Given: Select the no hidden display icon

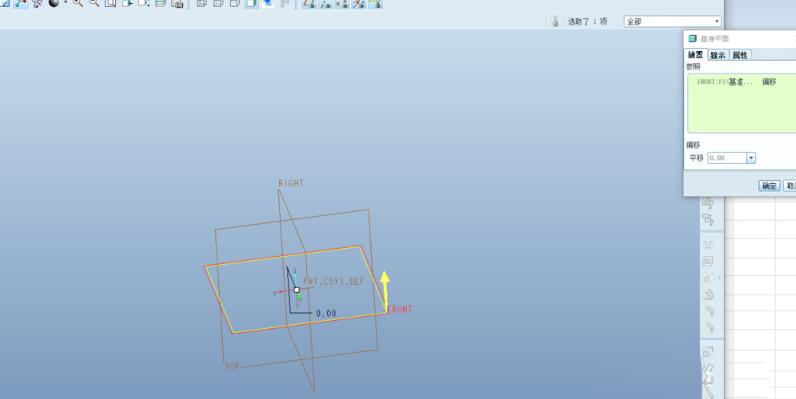Looking at the screenshot, I should 235,3.
